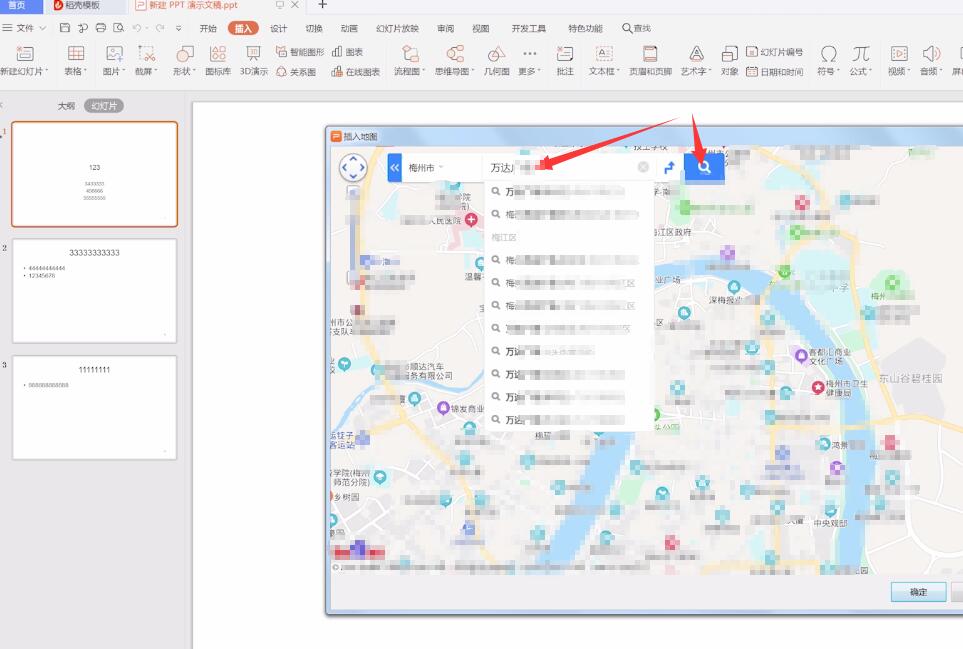Insert a 图表 chart

[347, 52]
